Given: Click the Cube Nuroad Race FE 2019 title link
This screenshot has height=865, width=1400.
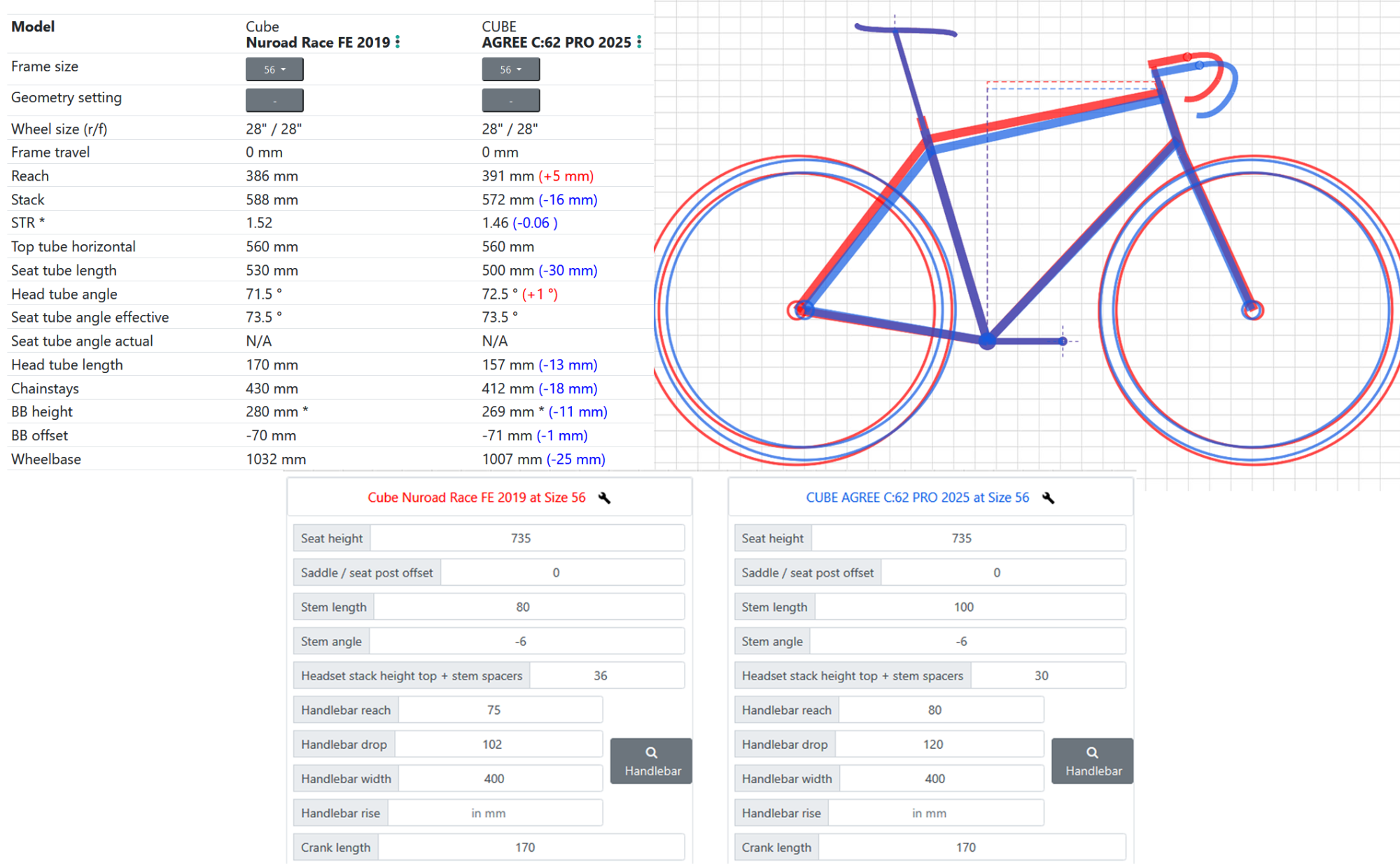Looking at the screenshot, I should tap(476, 498).
